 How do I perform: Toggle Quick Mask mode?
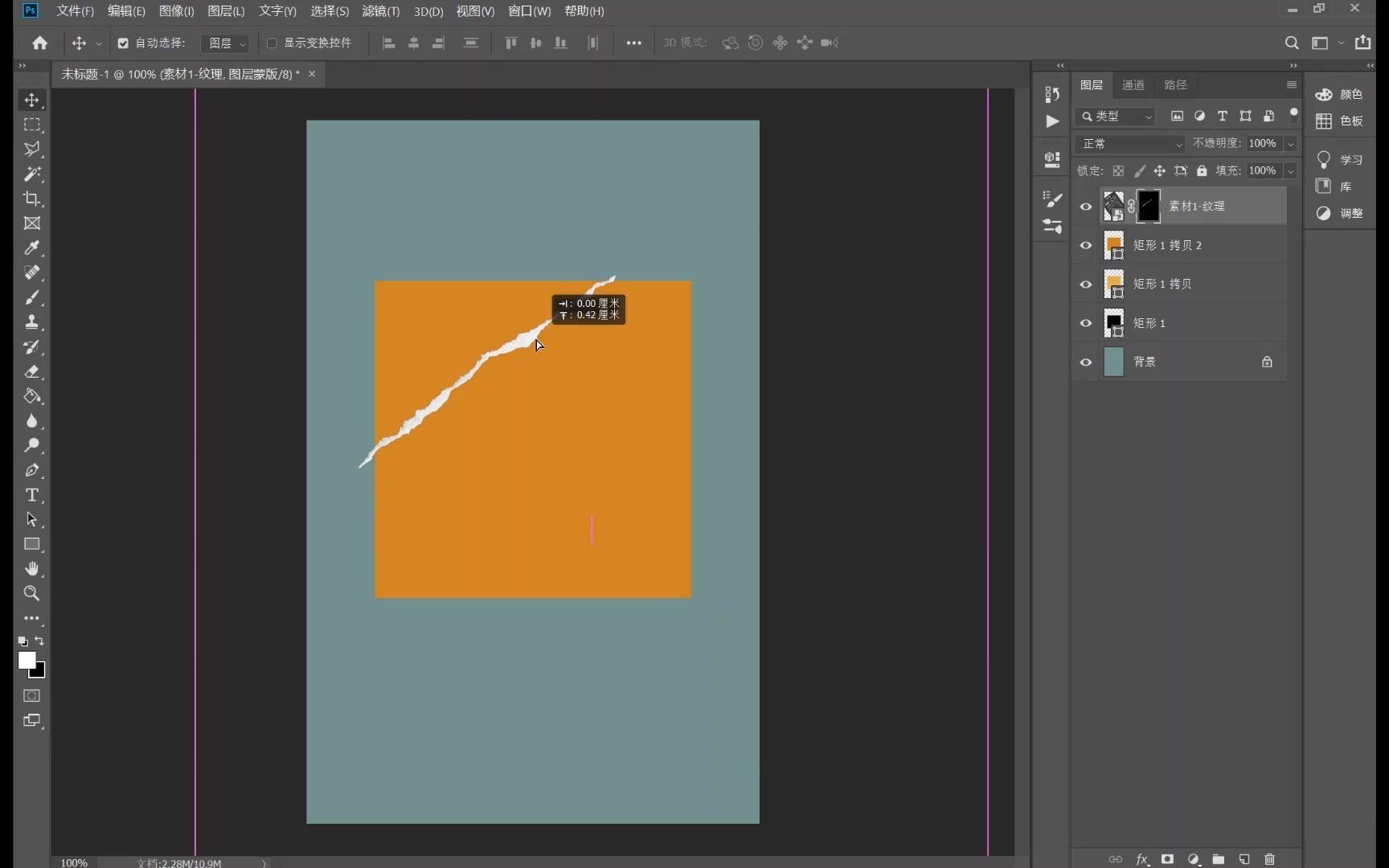pyautogui.click(x=32, y=696)
